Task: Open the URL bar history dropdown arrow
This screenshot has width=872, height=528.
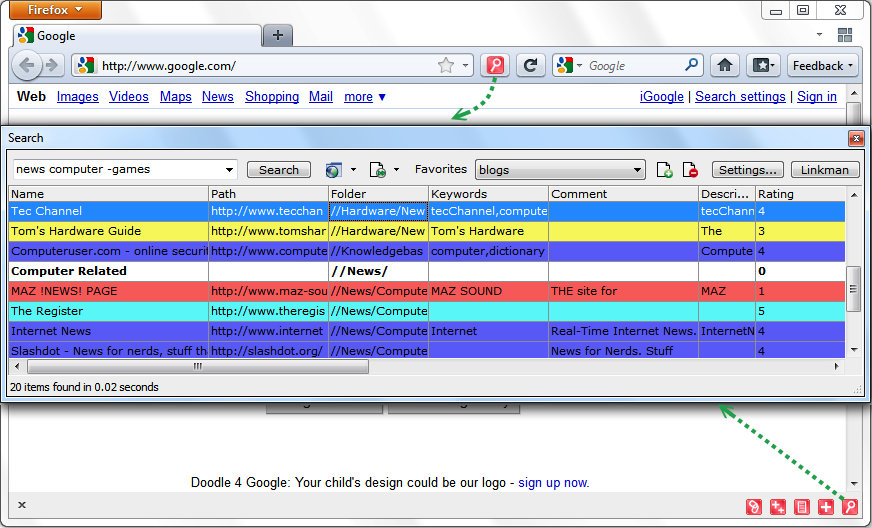Action: 465,66
